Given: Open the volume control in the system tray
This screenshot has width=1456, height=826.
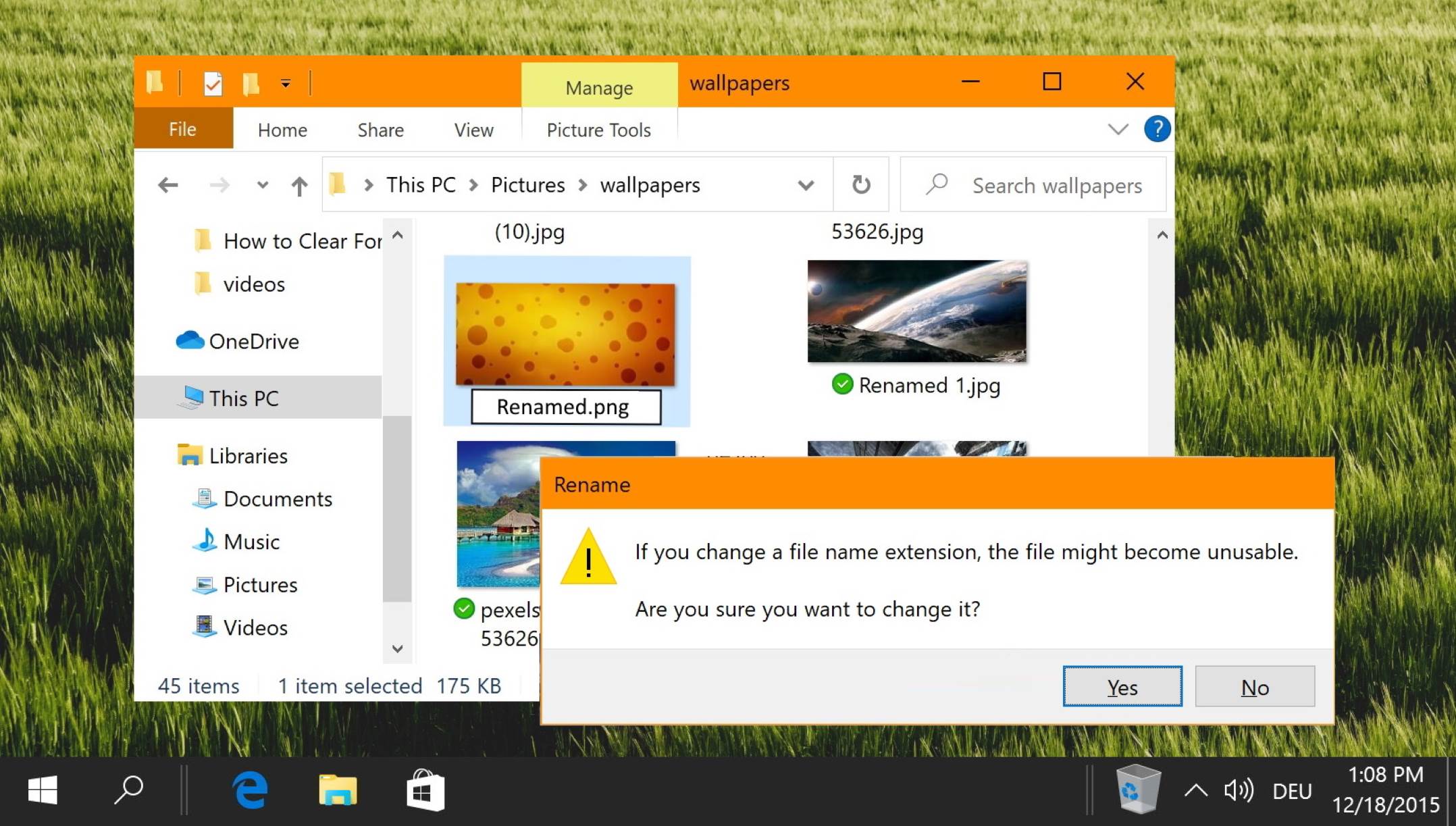Looking at the screenshot, I should [x=1239, y=790].
